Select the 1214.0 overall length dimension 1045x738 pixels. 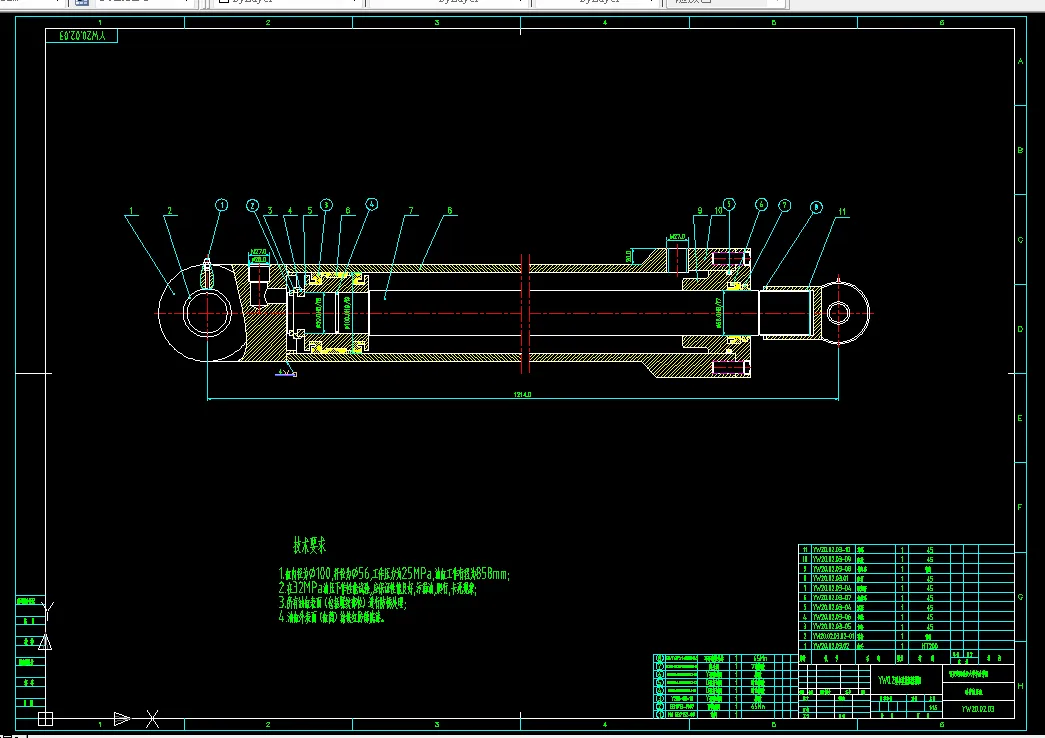pyautogui.click(x=522, y=395)
